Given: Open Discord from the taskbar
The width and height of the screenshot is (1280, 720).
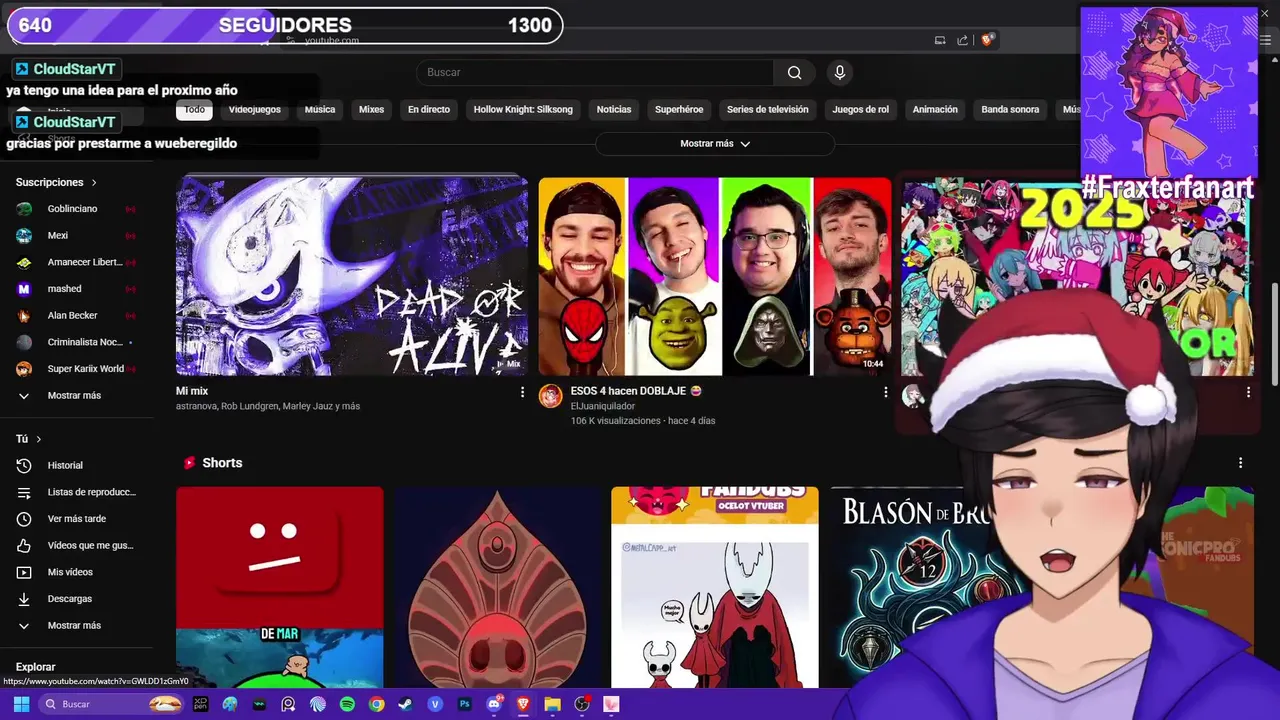Looking at the screenshot, I should coord(493,704).
